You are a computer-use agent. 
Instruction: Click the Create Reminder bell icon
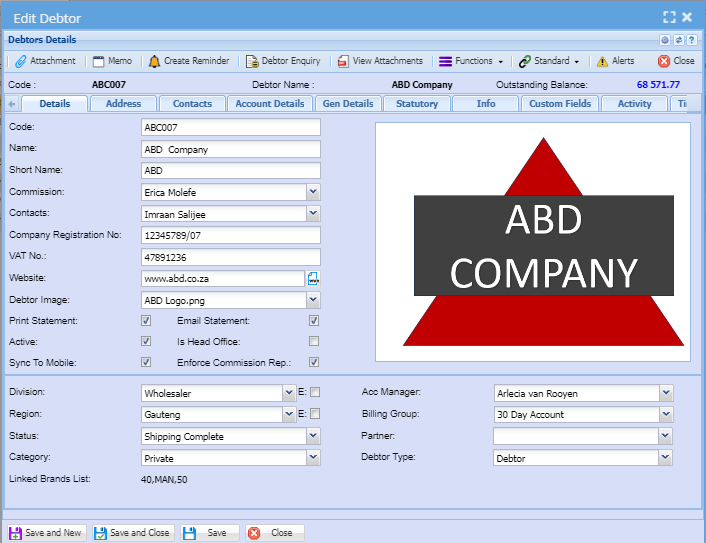pyautogui.click(x=154, y=61)
